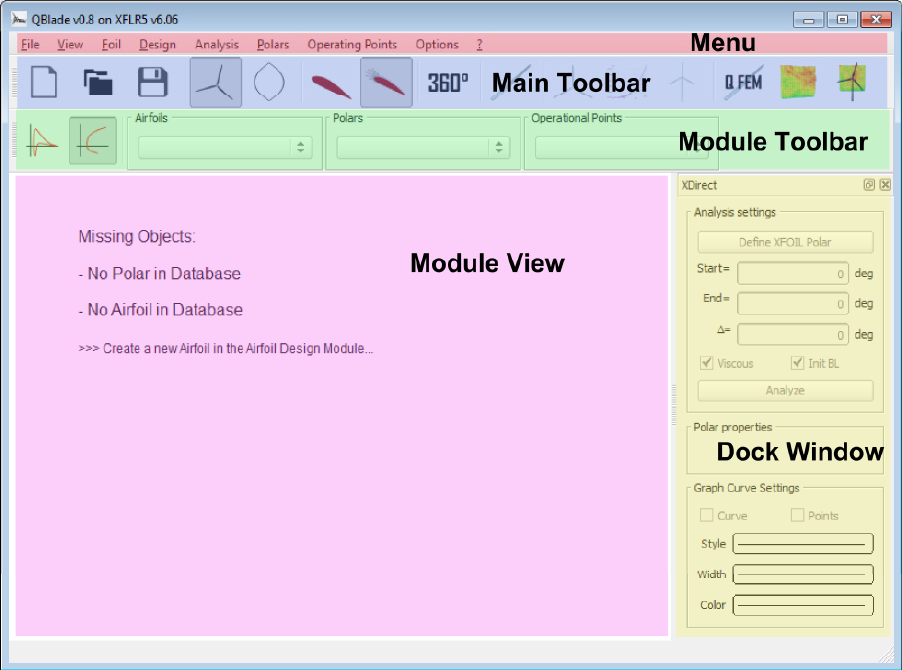Enable the Points checkbox

[x=797, y=515]
